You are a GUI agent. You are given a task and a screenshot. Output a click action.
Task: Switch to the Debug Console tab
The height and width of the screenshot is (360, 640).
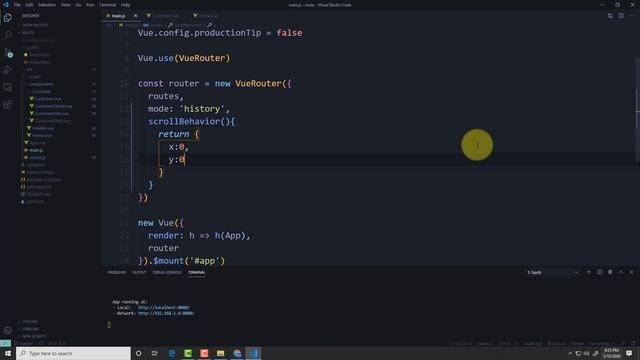tap(167, 272)
